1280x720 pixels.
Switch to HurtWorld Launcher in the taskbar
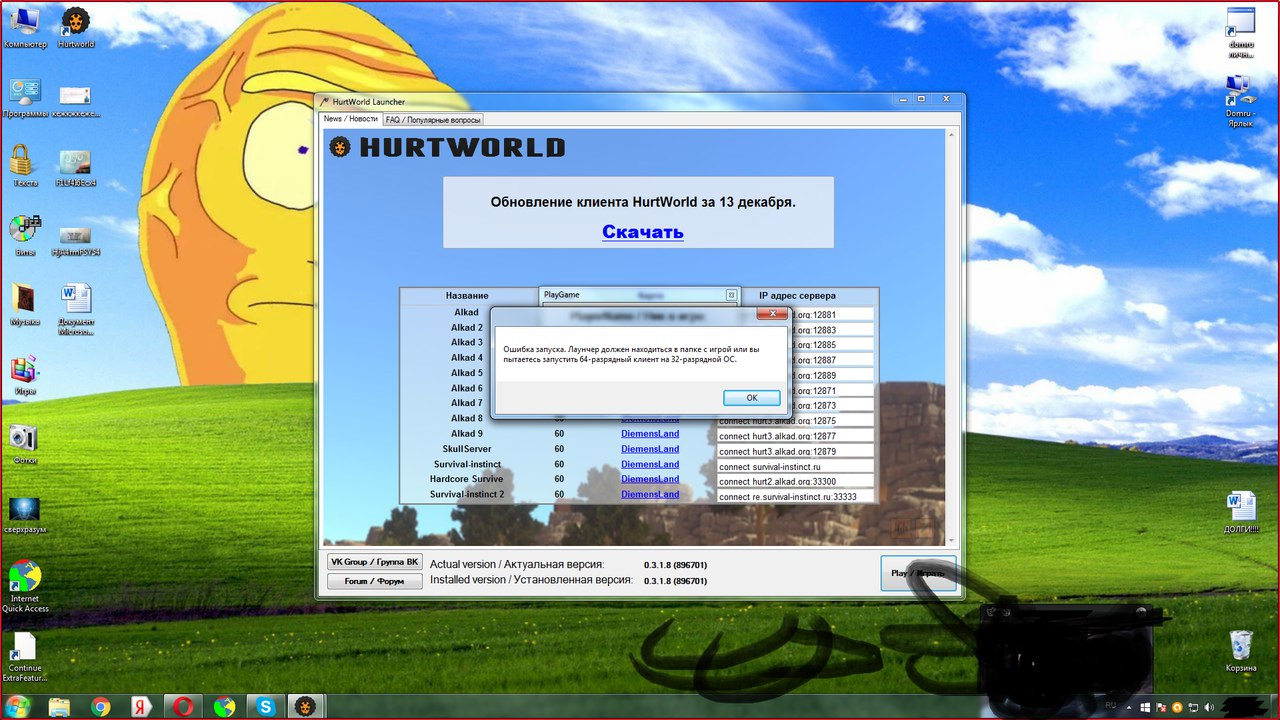(x=306, y=706)
